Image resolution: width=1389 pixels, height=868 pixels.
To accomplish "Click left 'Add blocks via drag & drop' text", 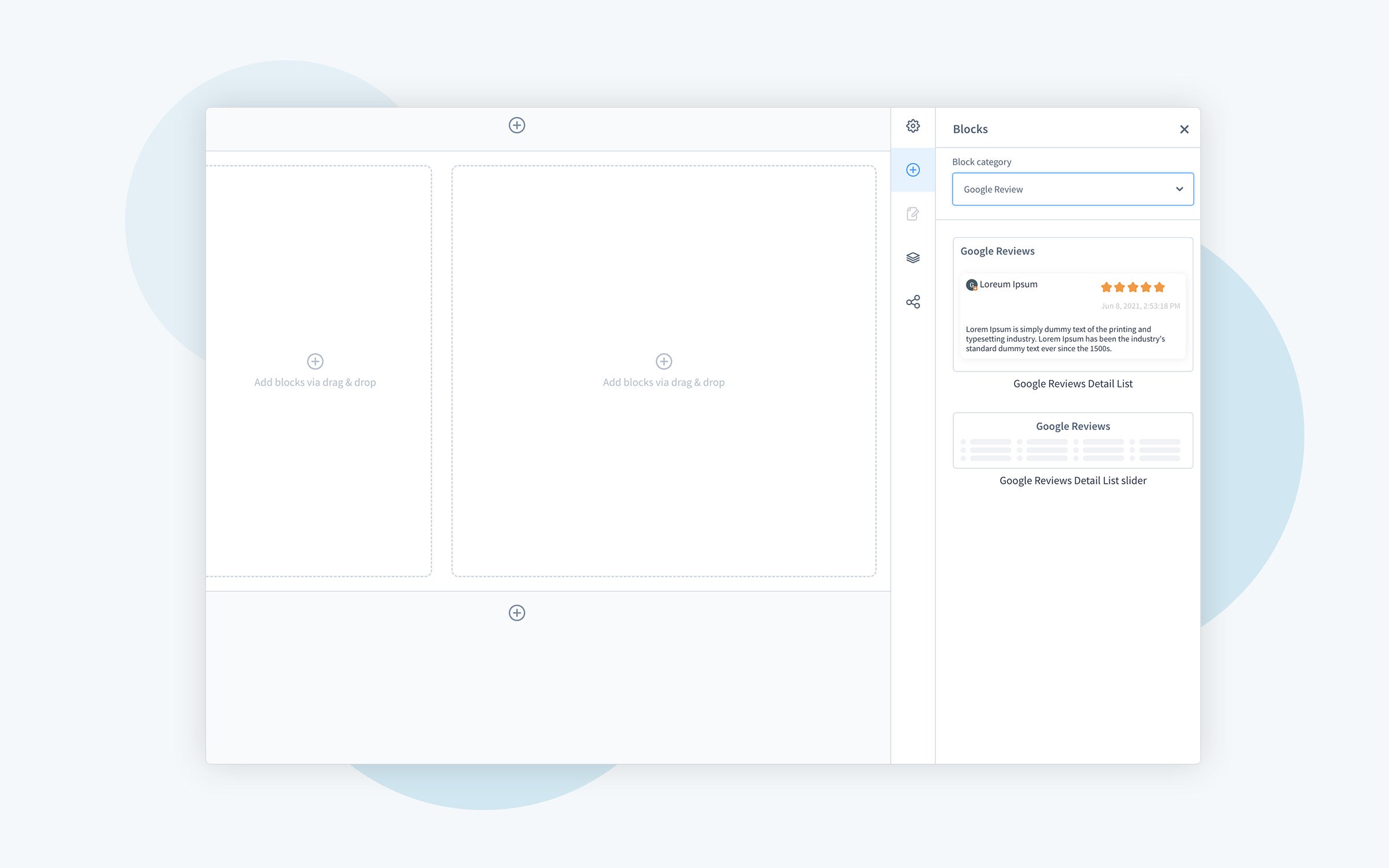I will tap(315, 382).
